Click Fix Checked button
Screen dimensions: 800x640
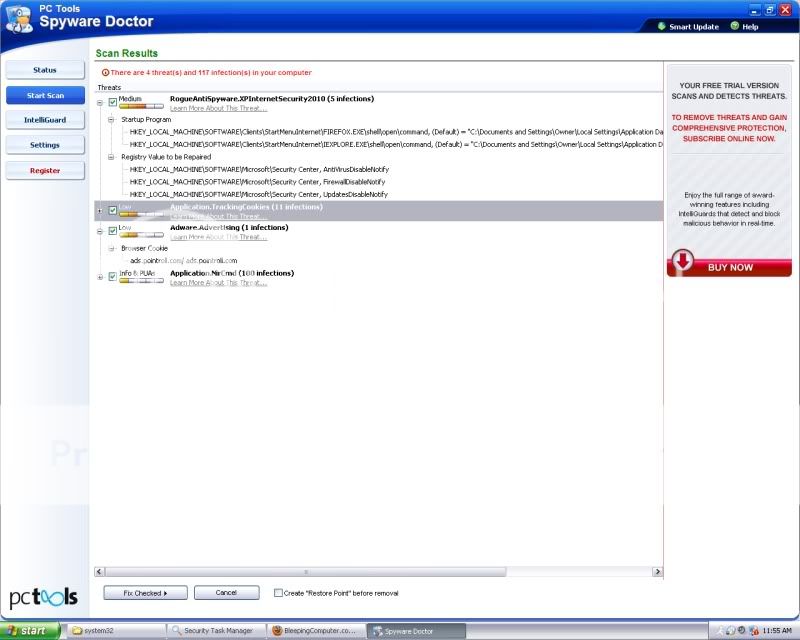point(145,593)
